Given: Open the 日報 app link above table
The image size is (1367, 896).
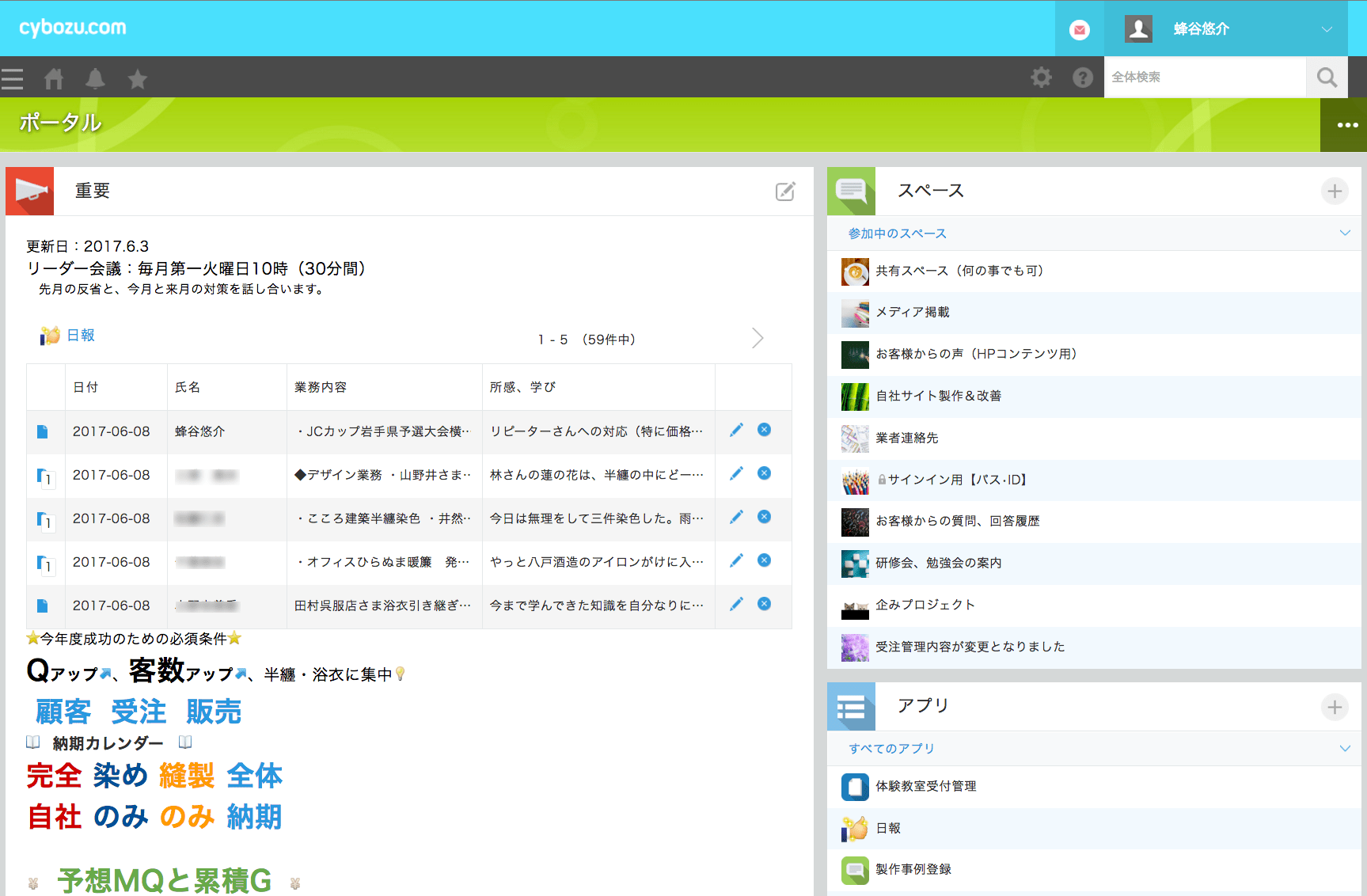Looking at the screenshot, I should [80, 336].
